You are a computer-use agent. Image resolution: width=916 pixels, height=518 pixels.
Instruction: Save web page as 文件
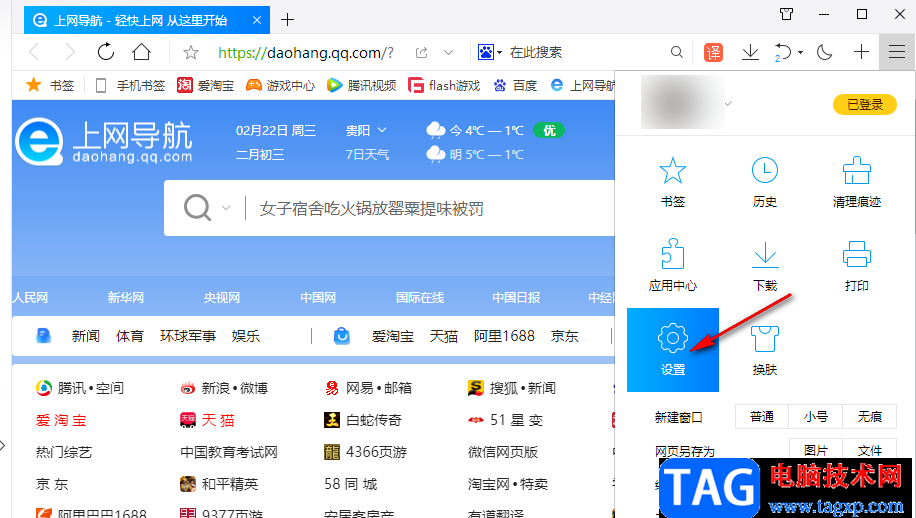869,450
